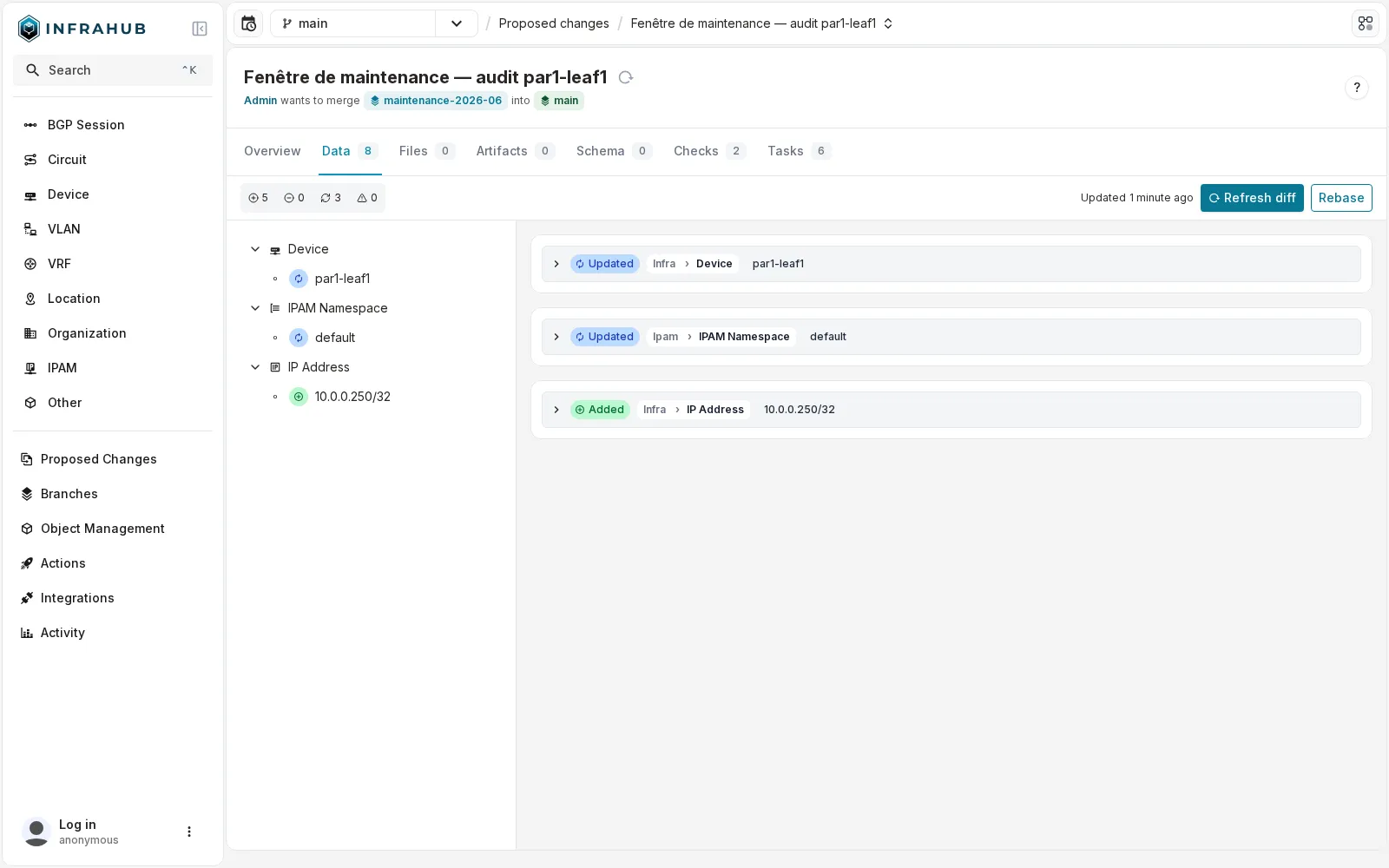This screenshot has height=868, width=1389.
Task: Click the maintenance-2026-06 branch badge
Action: tap(436, 101)
